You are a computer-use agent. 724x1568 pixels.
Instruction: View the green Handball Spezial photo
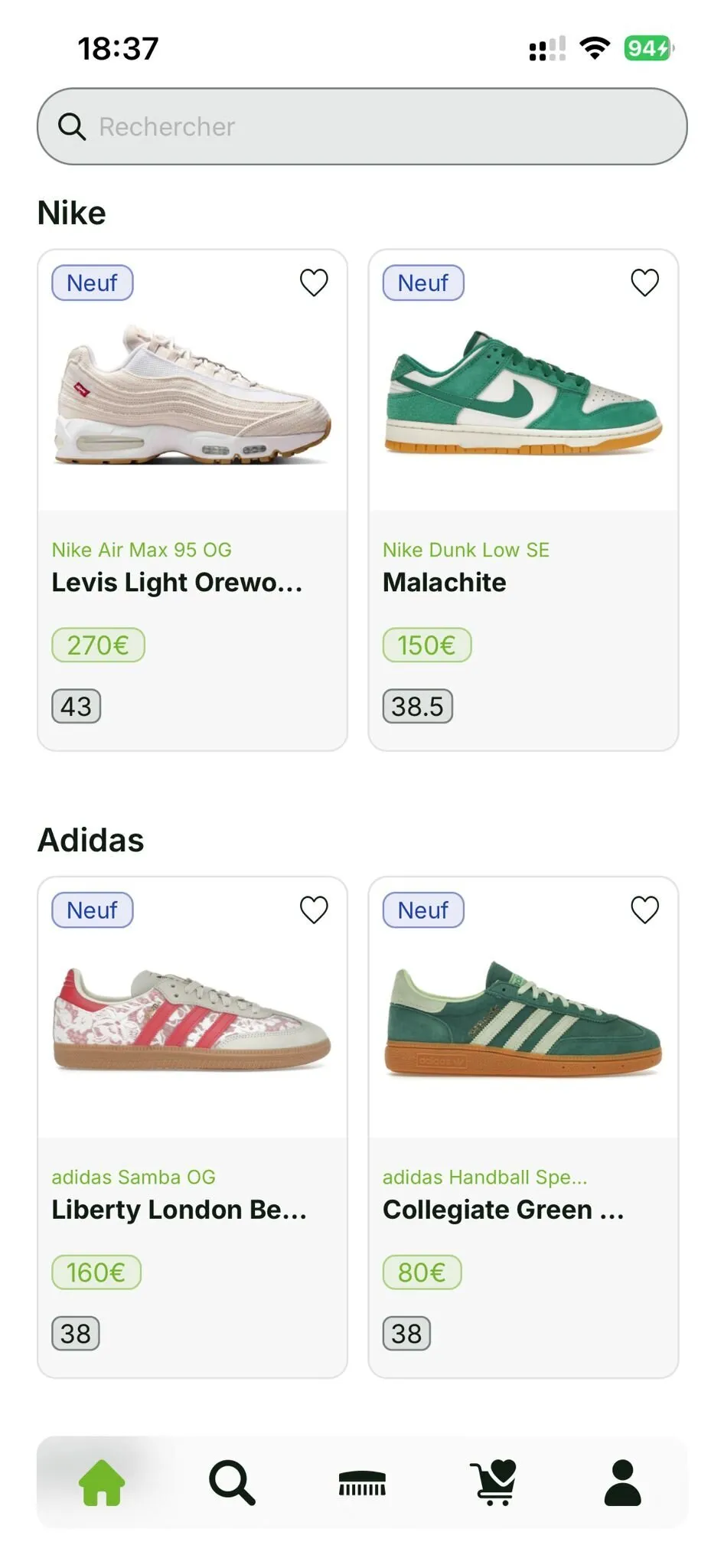[523, 1020]
